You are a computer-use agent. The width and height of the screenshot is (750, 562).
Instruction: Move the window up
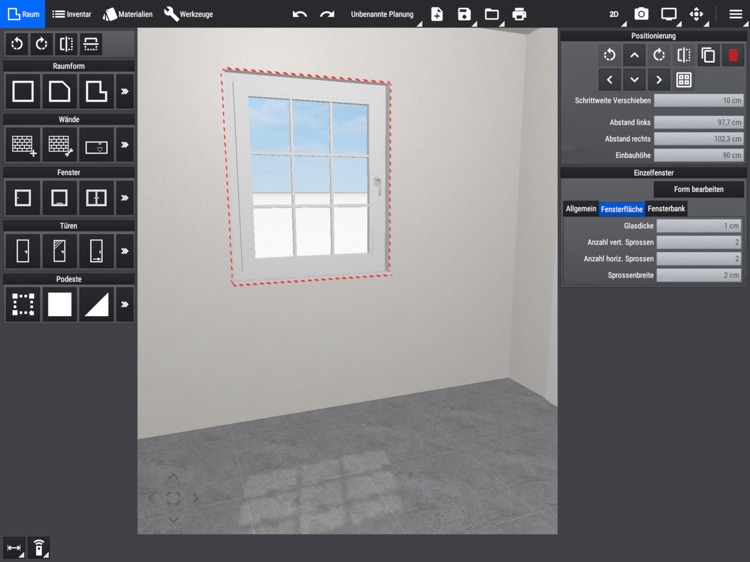634,55
